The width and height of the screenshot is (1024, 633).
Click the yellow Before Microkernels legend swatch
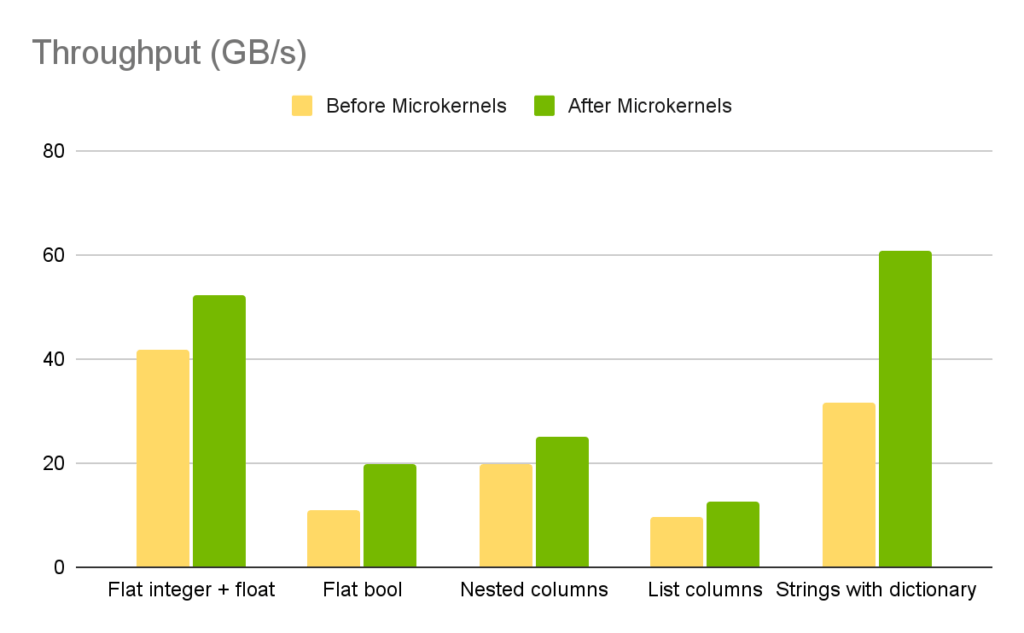(x=302, y=106)
